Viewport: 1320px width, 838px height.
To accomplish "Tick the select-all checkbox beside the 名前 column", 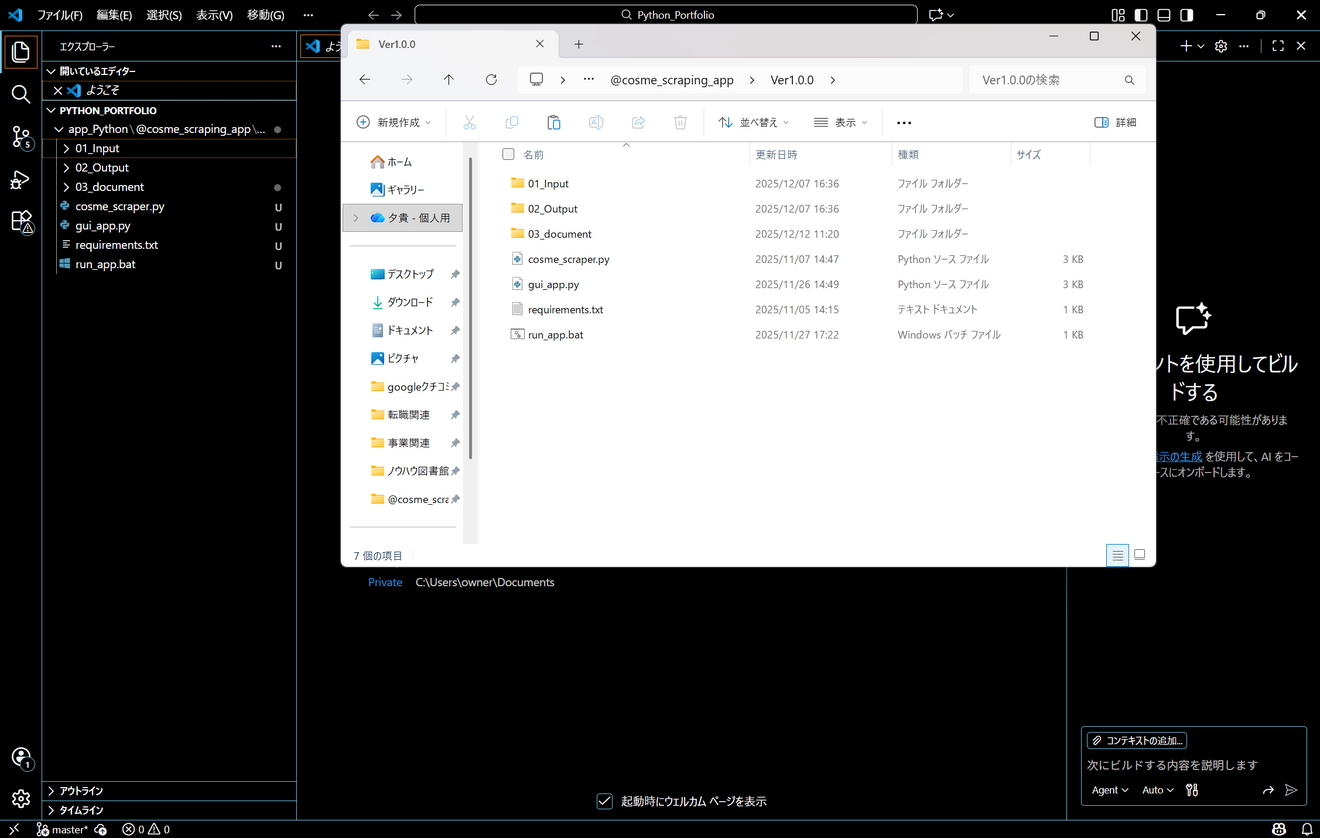I will [508, 154].
